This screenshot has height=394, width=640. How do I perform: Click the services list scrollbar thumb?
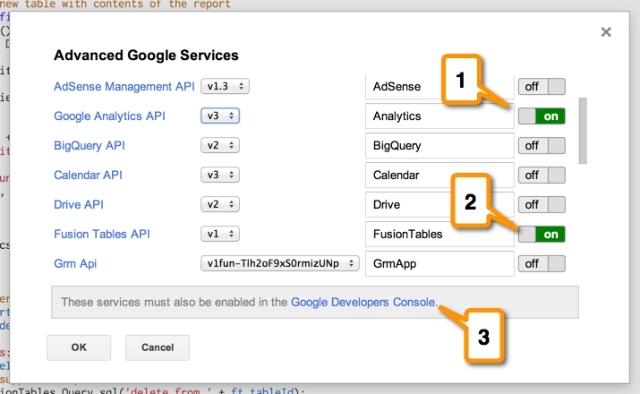[x=583, y=131]
